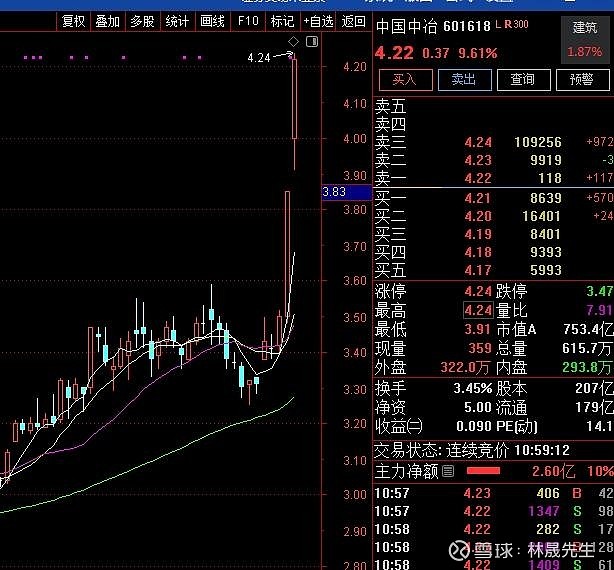Click the 外盘 value 322.0万
614x570 pixels.
click(465, 368)
